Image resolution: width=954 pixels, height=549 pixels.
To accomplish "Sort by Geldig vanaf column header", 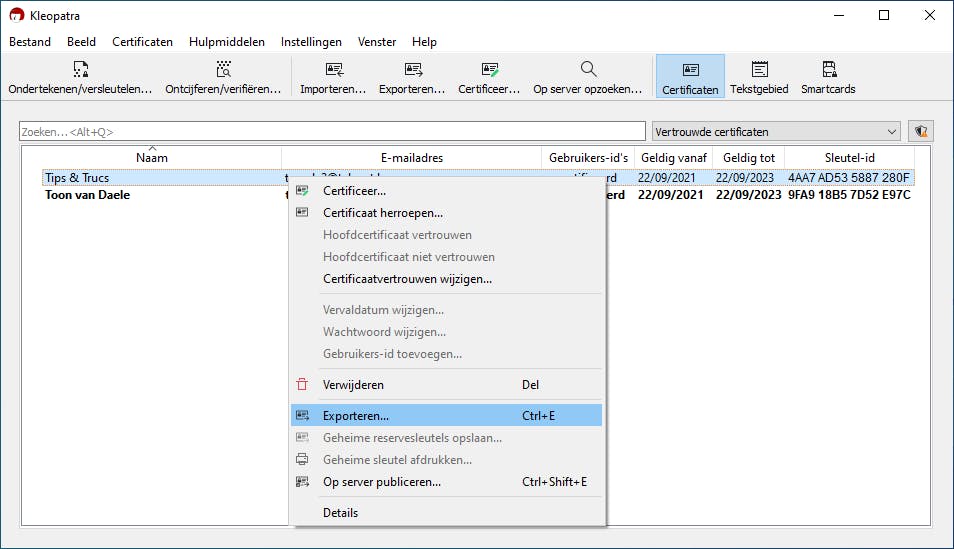I will (674, 158).
